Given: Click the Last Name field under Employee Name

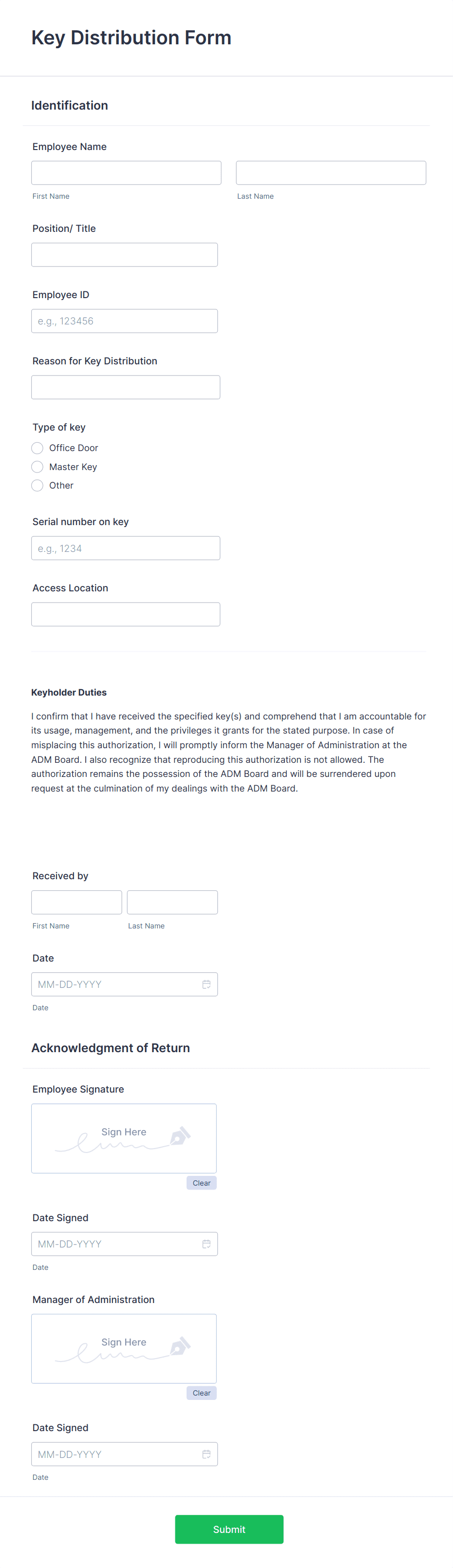Looking at the screenshot, I should pyautogui.click(x=331, y=172).
